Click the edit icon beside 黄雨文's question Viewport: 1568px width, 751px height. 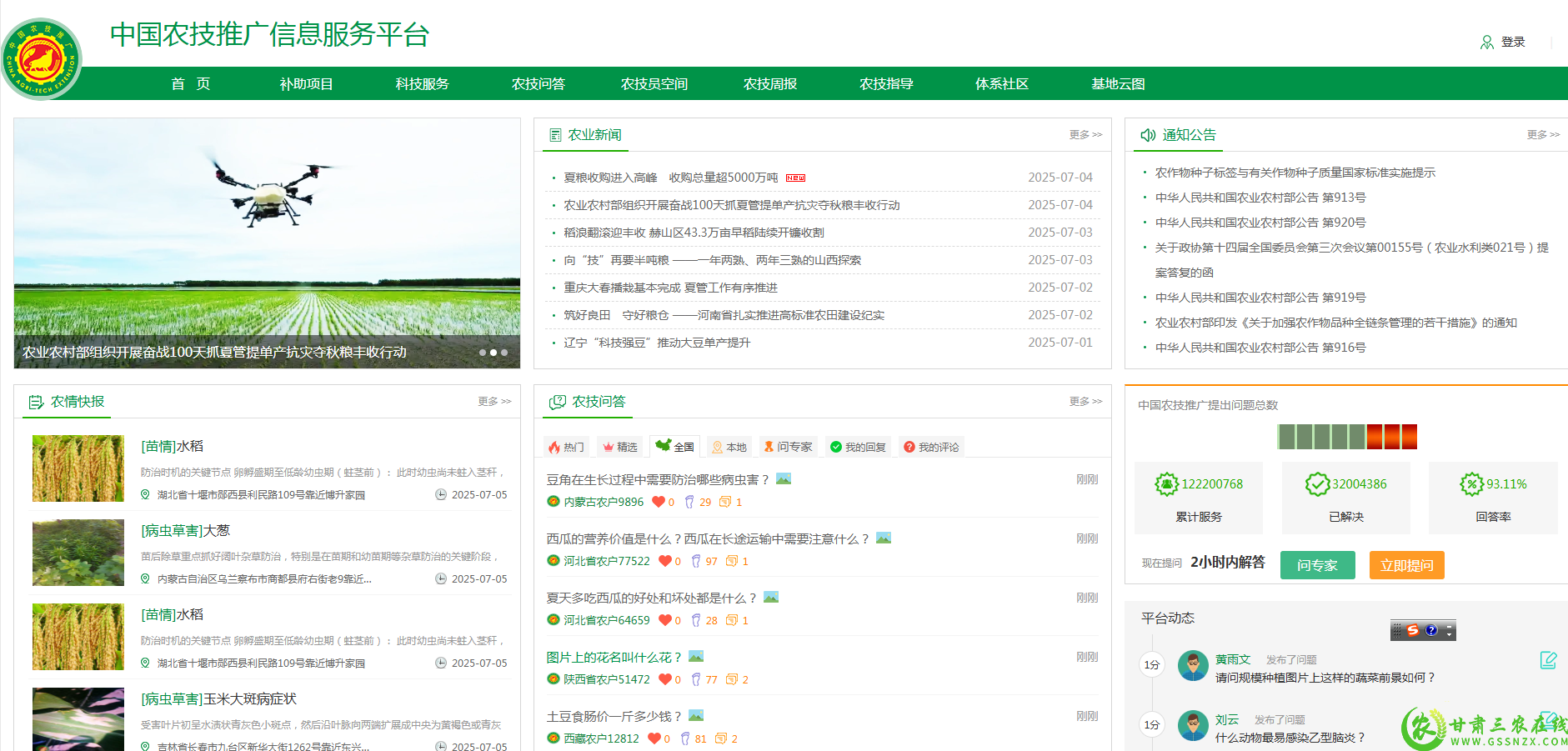click(x=1549, y=660)
